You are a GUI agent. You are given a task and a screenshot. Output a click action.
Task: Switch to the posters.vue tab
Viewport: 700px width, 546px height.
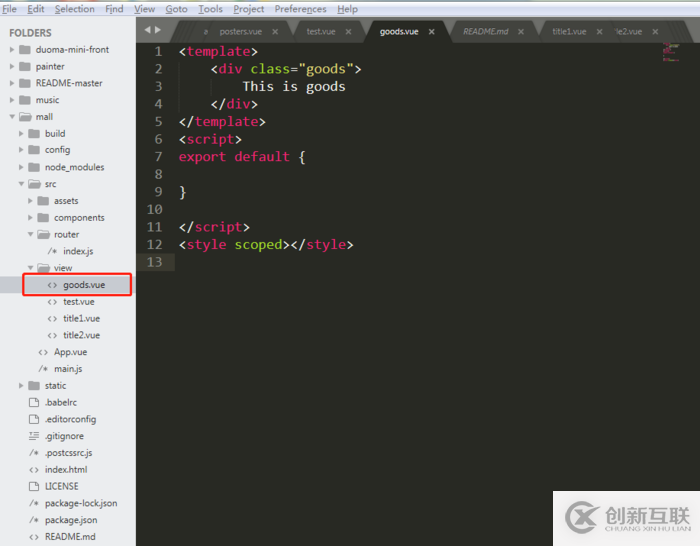(240, 32)
